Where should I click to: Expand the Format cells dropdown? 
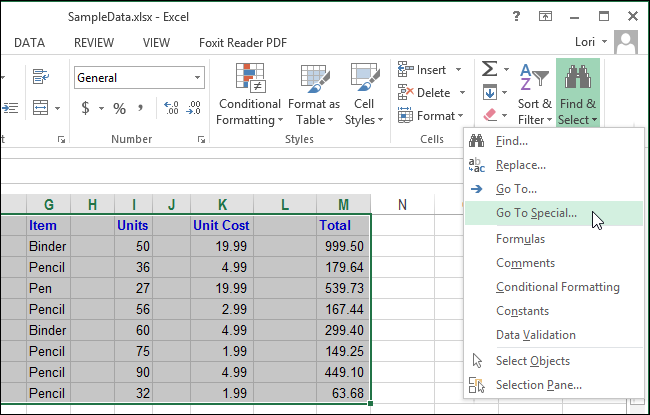point(462,116)
